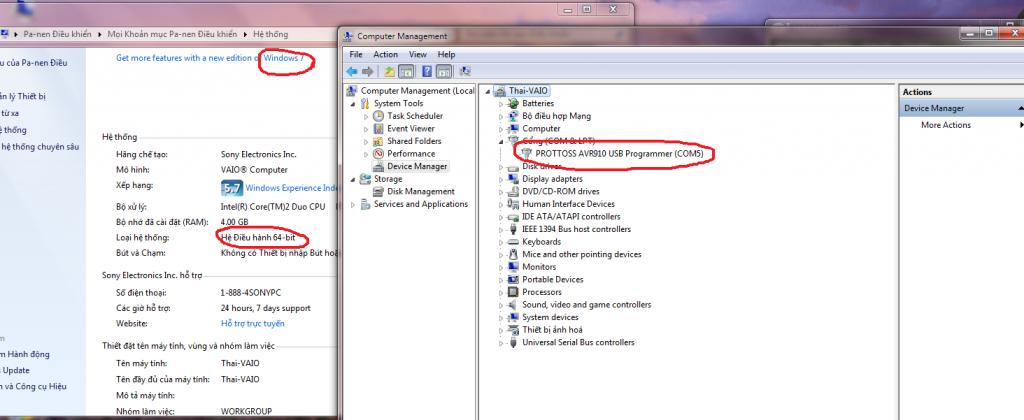Click the Performance icon in console tree

[378, 153]
